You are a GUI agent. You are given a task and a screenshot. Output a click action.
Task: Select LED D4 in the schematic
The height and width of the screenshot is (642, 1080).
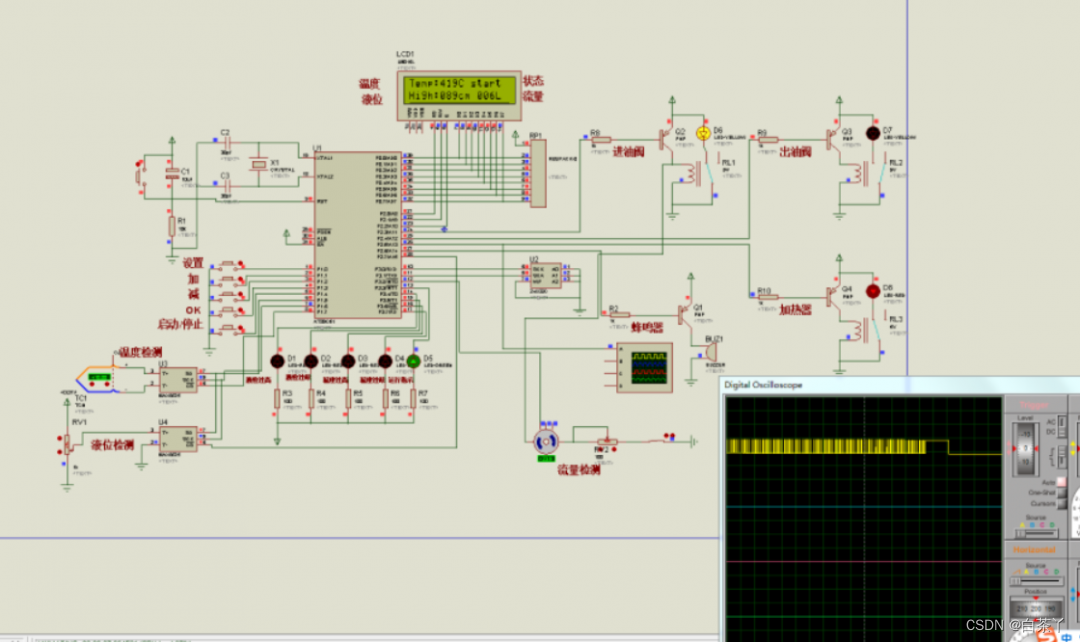(385, 361)
